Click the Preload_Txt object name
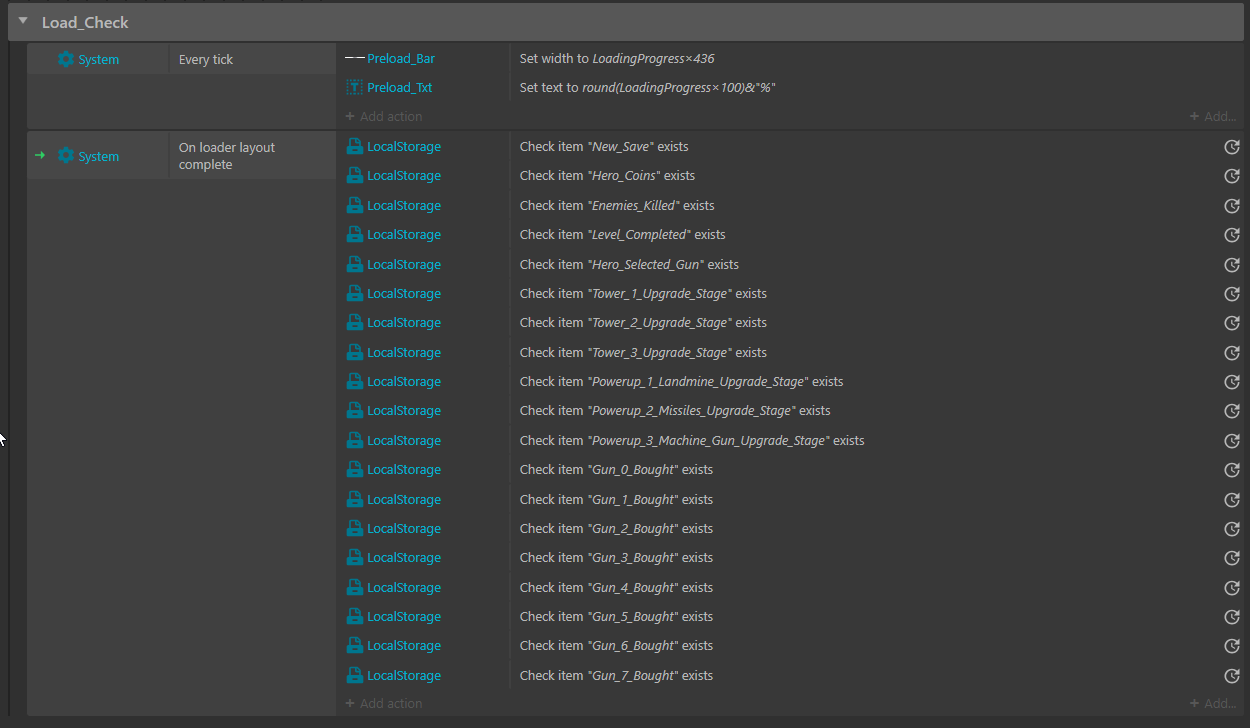Screen dimensions: 1250x728 [400, 88]
